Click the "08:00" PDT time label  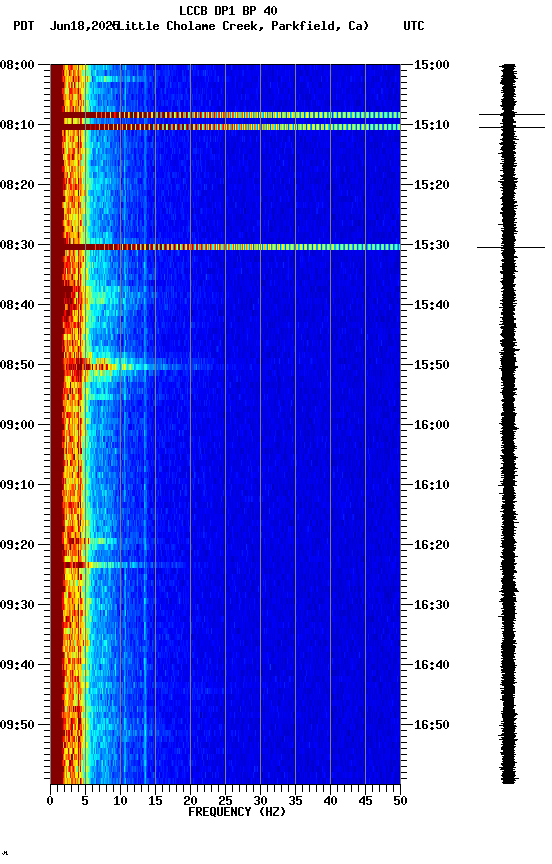pos(17,65)
